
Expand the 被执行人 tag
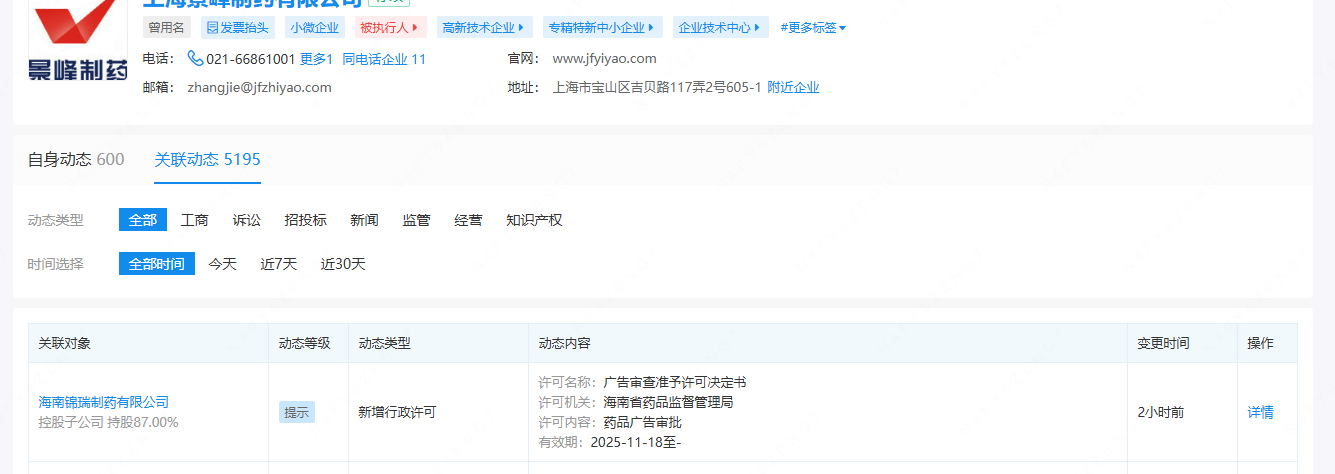pos(390,28)
